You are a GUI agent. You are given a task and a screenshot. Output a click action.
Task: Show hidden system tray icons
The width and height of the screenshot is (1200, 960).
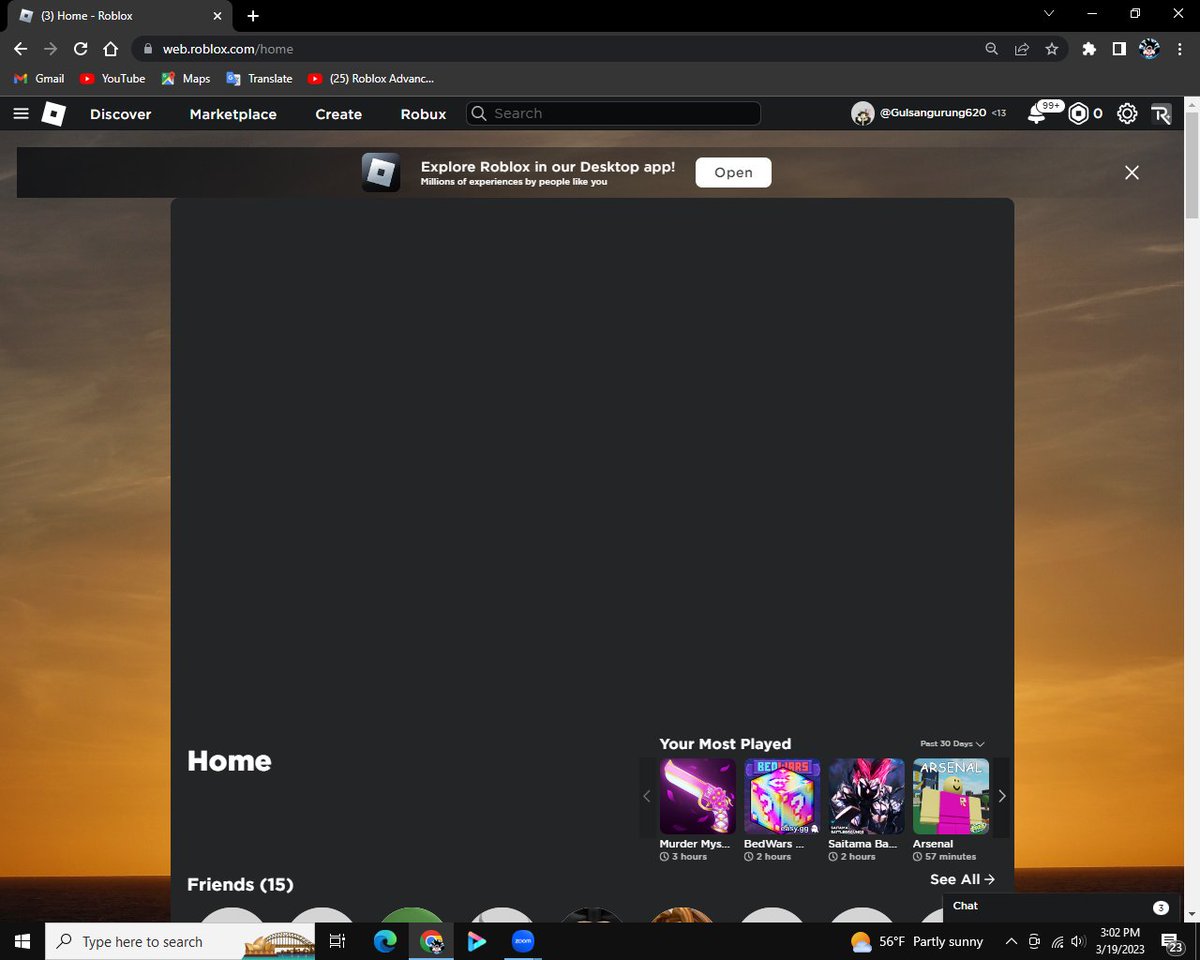point(1011,941)
